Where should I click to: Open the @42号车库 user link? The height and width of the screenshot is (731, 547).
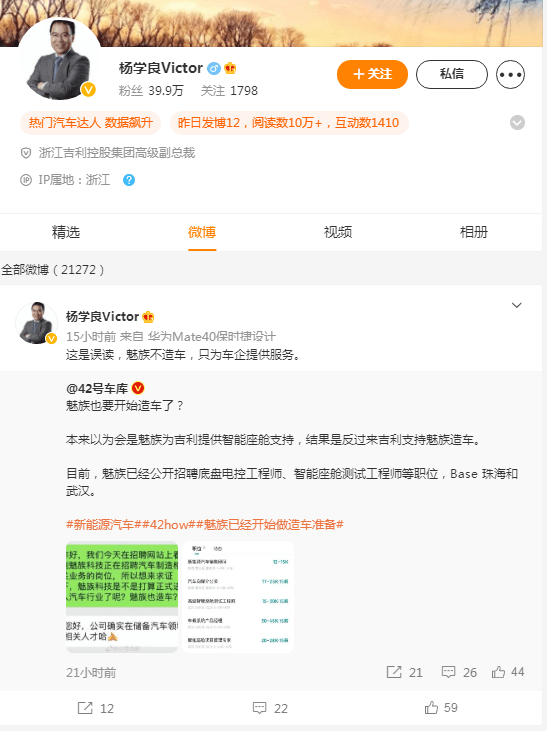pos(97,388)
